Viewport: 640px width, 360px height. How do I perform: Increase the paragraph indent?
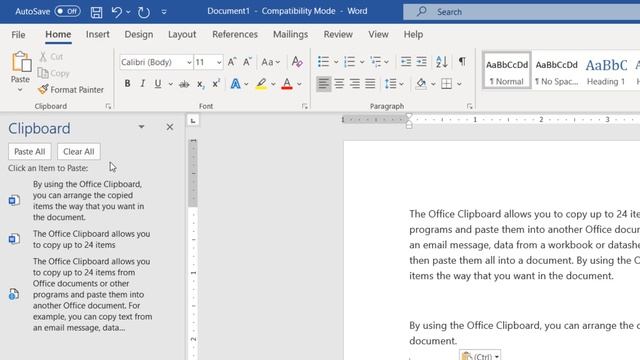tap(421, 62)
